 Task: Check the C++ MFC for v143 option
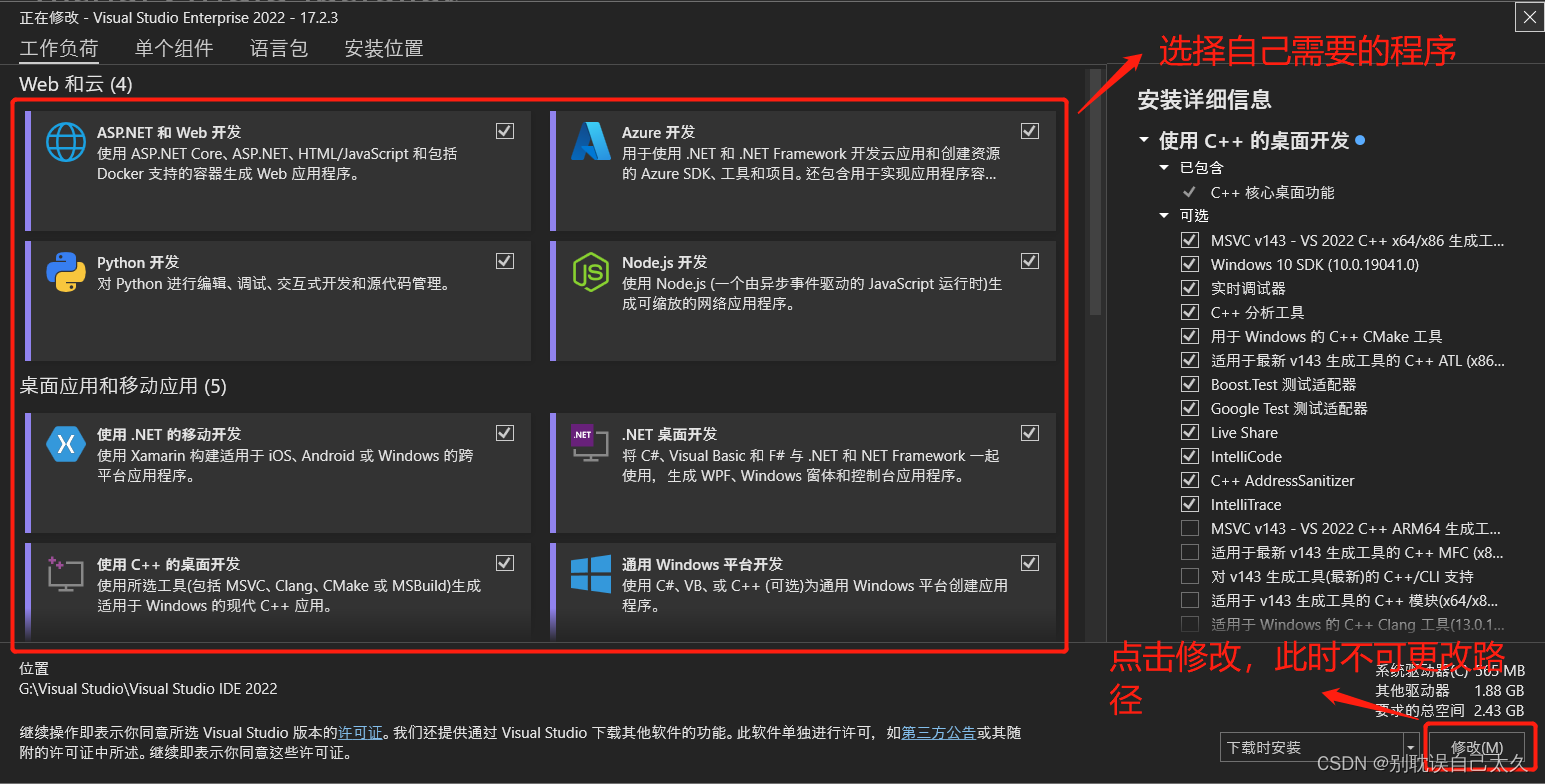pos(1190,552)
